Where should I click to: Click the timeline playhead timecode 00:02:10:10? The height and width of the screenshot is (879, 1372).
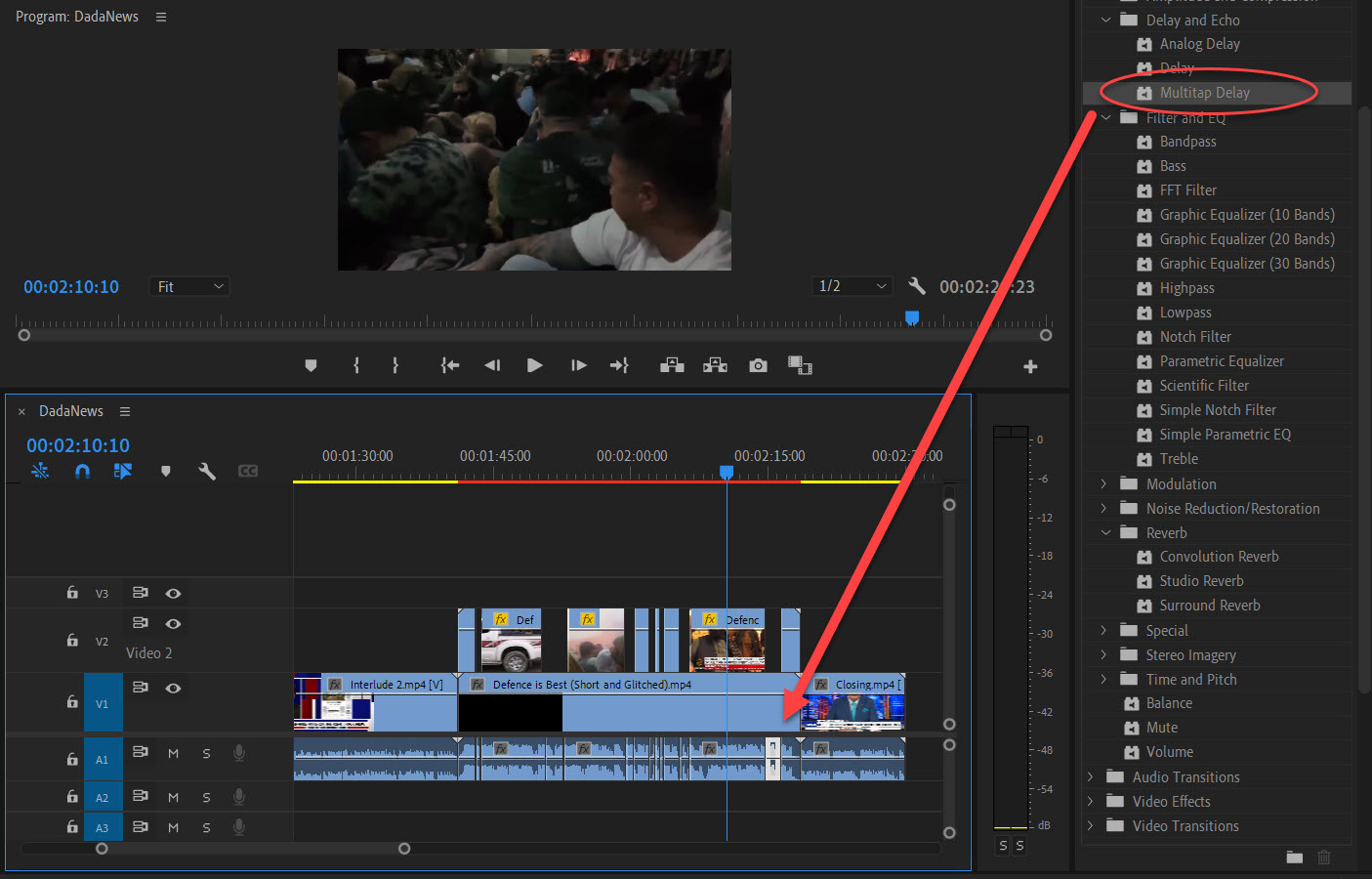click(x=78, y=445)
